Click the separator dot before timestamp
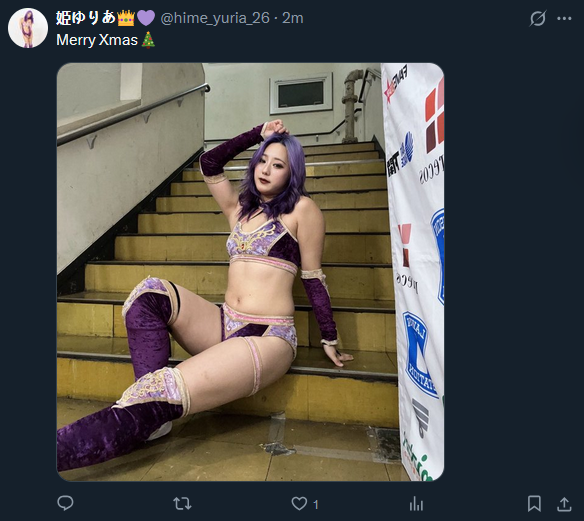The image size is (584, 521). (x=276, y=19)
